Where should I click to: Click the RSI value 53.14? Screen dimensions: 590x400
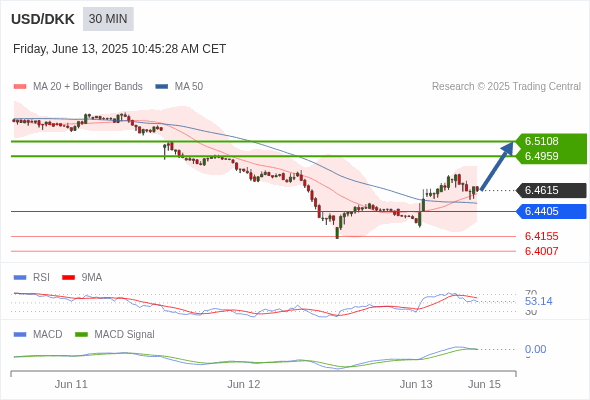[538, 301]
